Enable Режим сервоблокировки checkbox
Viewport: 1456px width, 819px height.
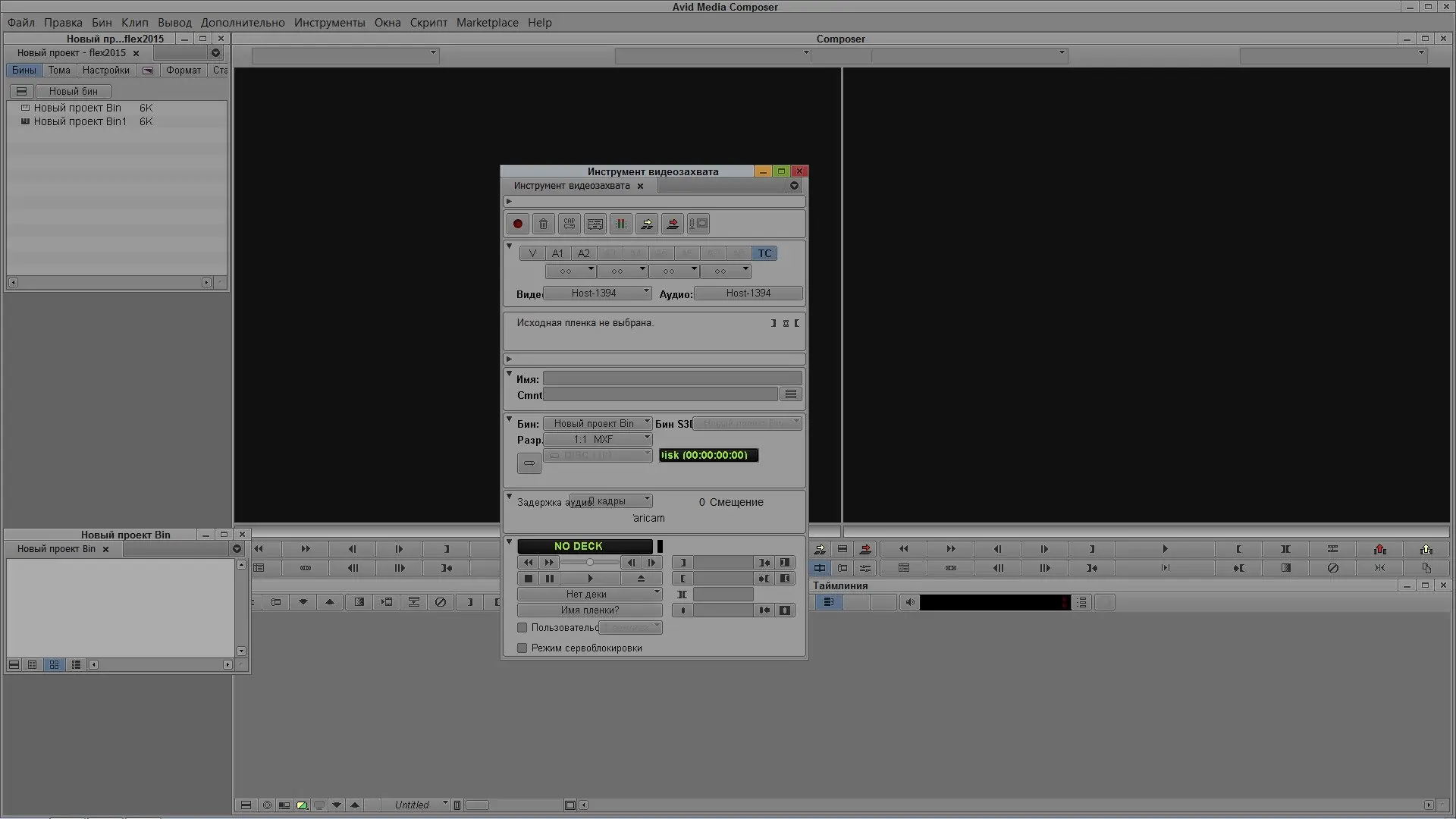click(522, 648)
